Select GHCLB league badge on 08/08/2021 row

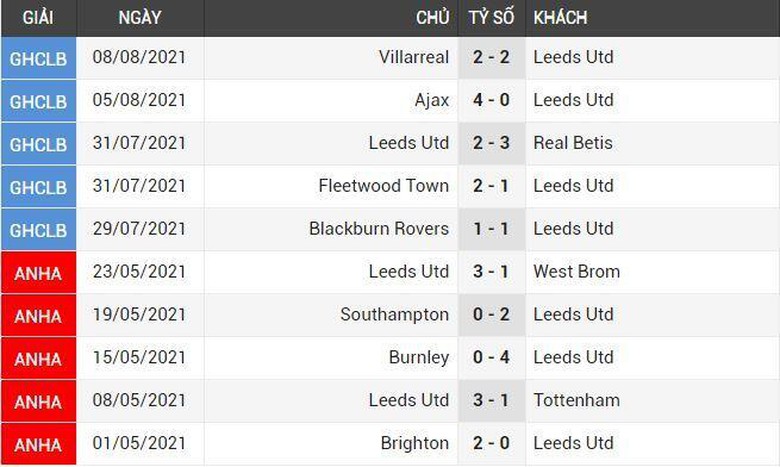coord(38,58)
